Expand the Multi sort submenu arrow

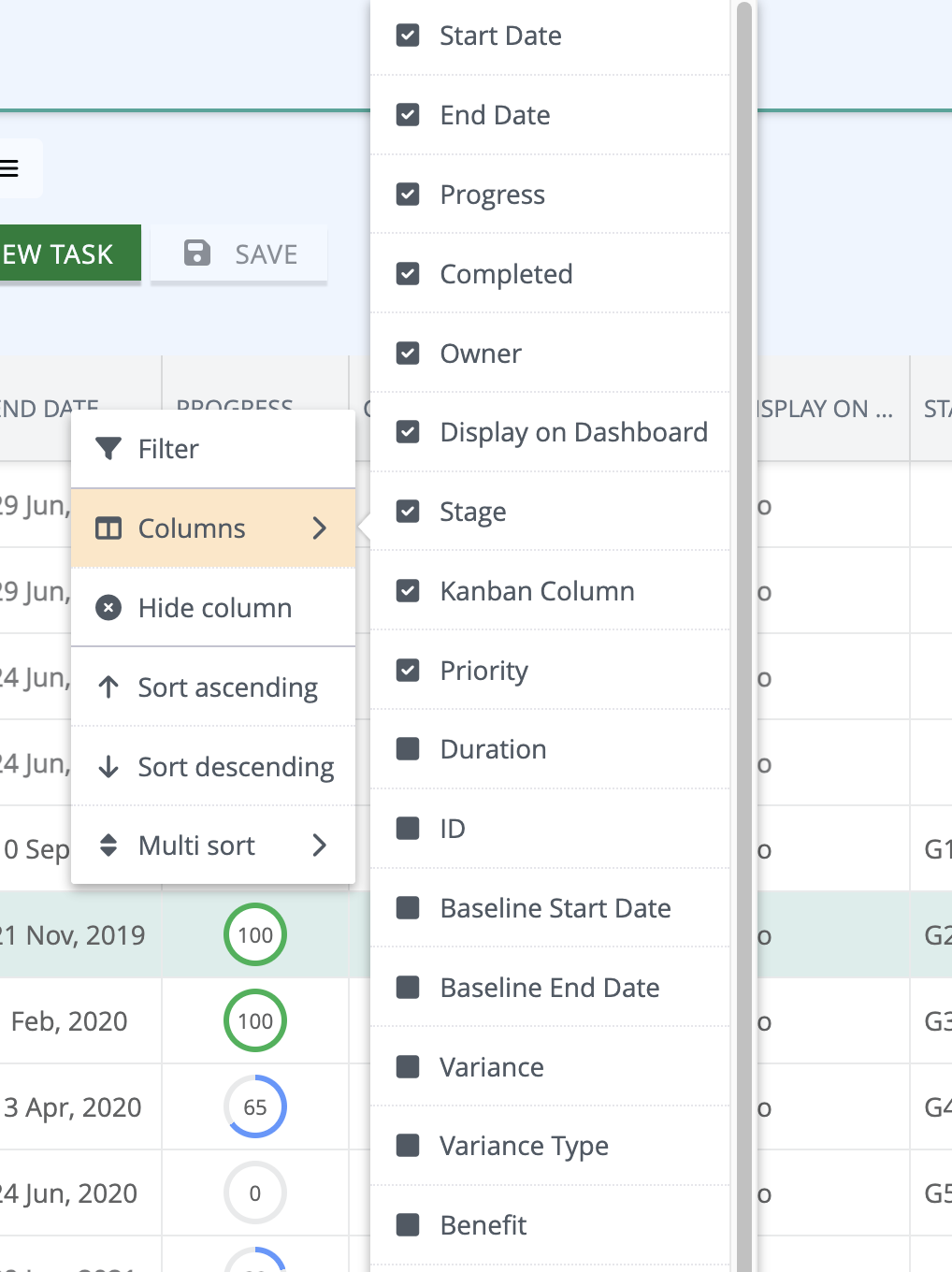pyautogui.click(x=320, y=846)
